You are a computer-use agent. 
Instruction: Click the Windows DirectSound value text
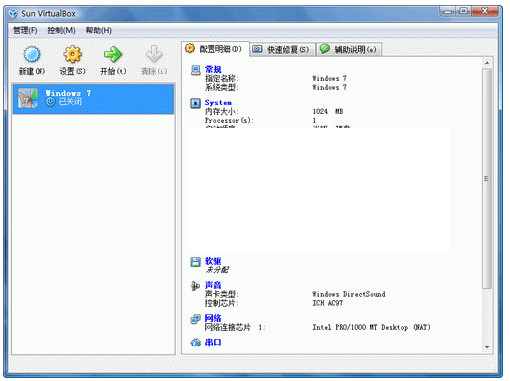pyautogui.click(x=349, y=294)
